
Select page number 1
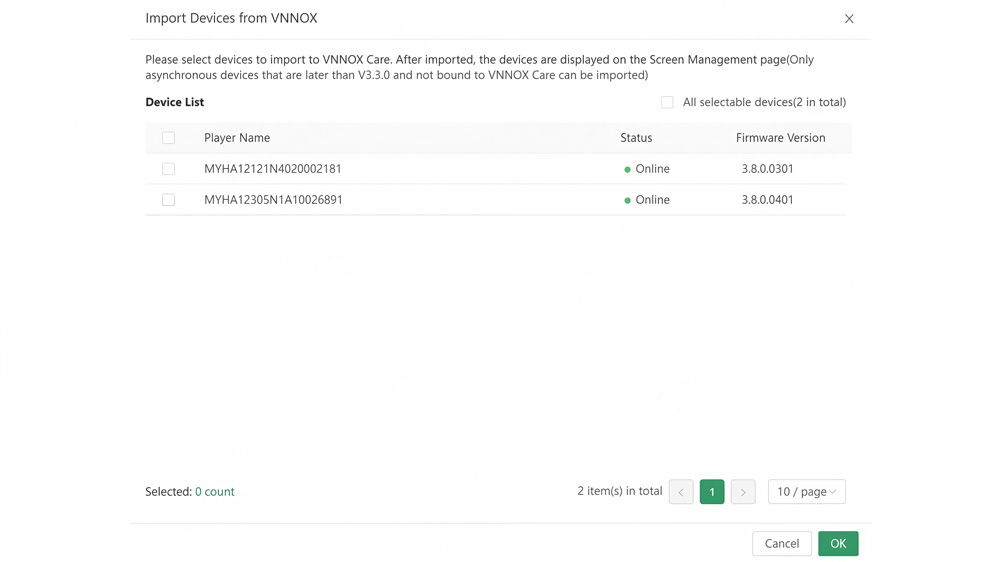(x=712, y=492)
